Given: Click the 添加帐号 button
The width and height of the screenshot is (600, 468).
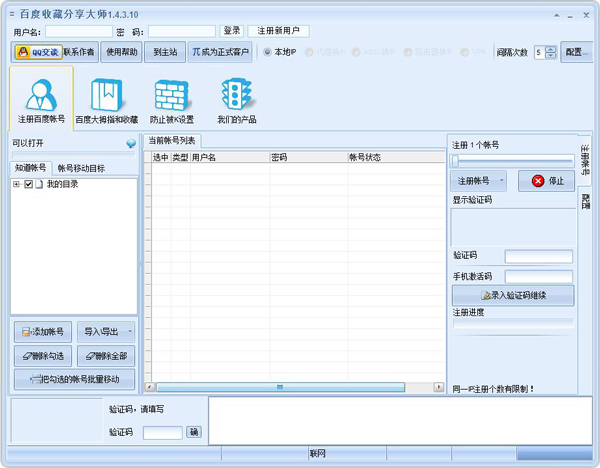Looking at the screenshot, I should 43,332.
